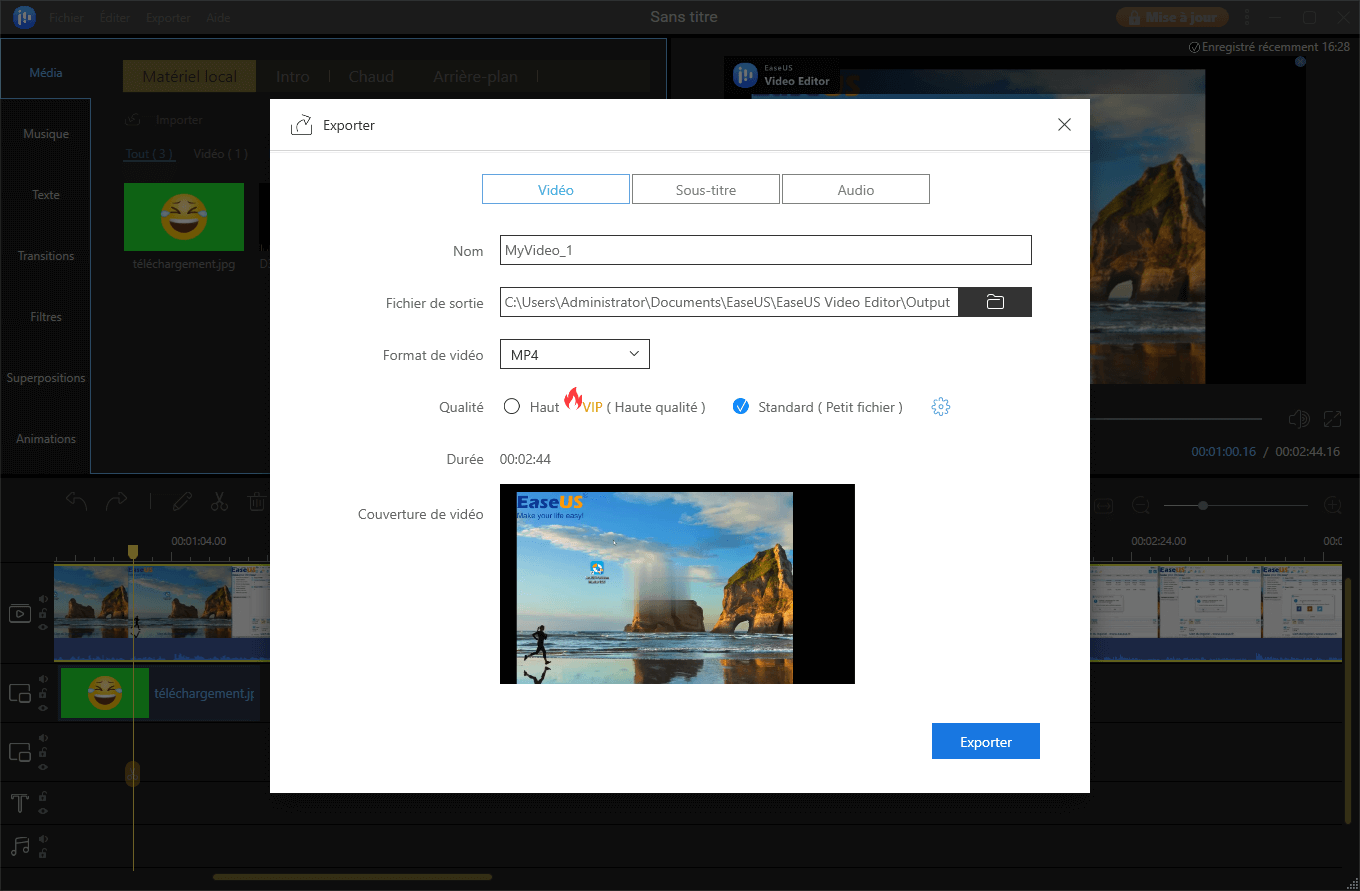Switch to the Sous-titre tab
Viewport: 1360px width, 891px height.
point(706,190)
